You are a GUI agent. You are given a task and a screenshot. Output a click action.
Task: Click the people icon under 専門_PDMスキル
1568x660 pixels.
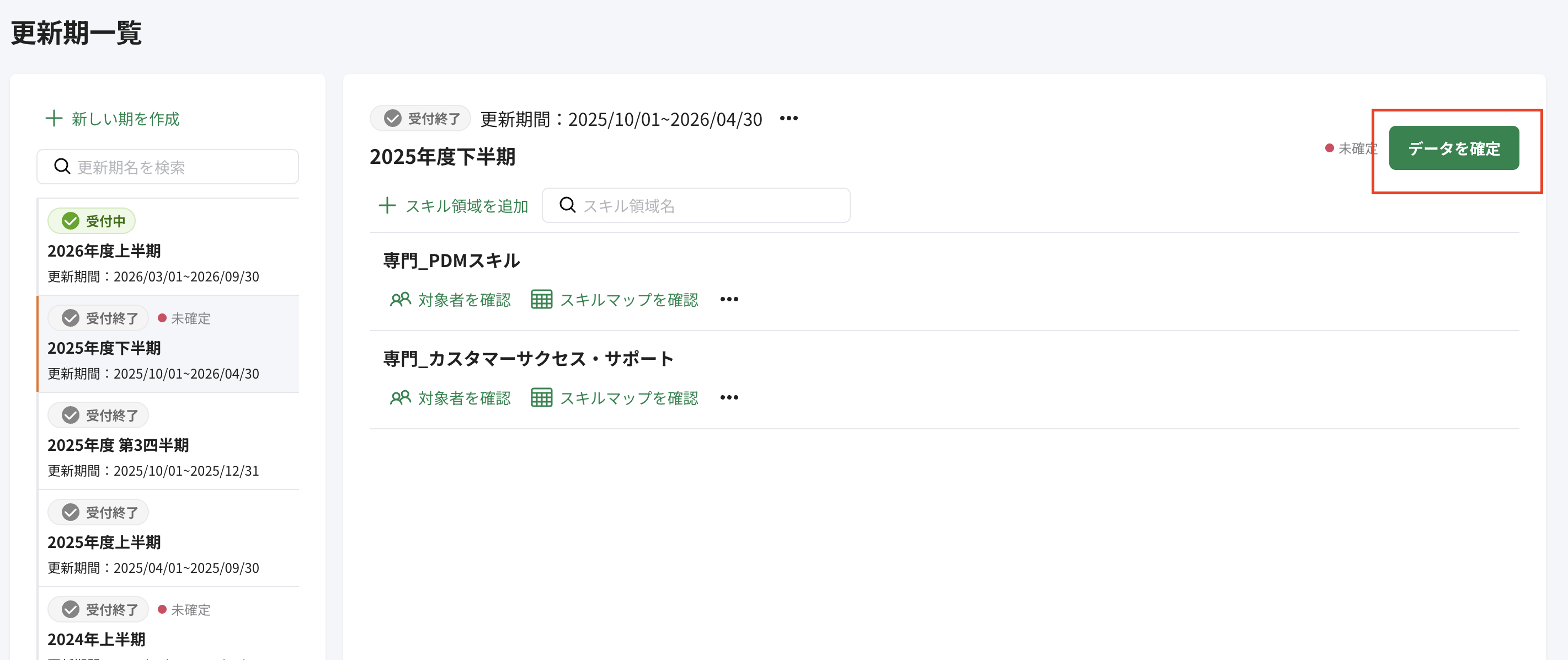[401, 299]
